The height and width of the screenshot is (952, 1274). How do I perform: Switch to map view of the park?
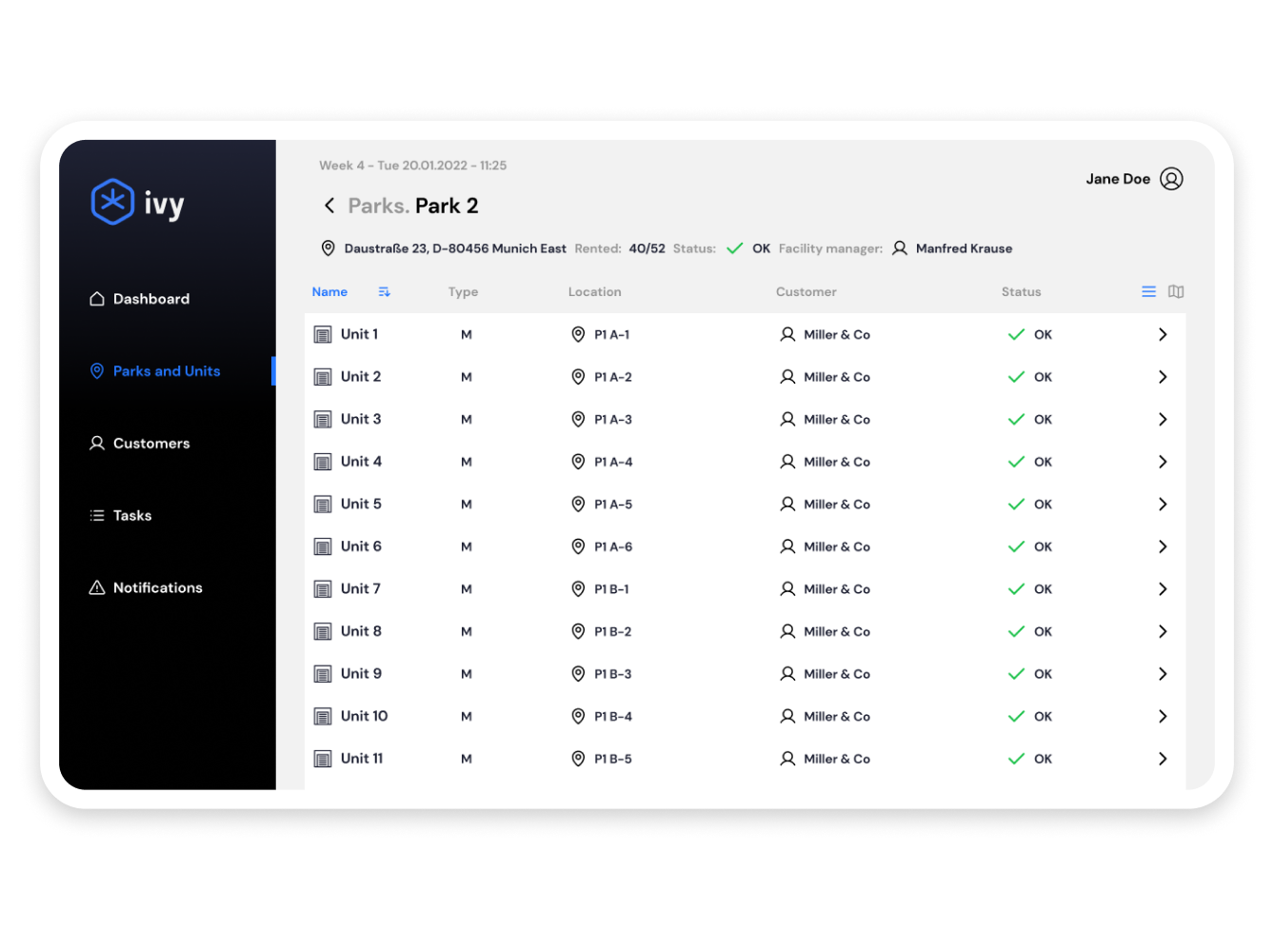[1176, 291]
